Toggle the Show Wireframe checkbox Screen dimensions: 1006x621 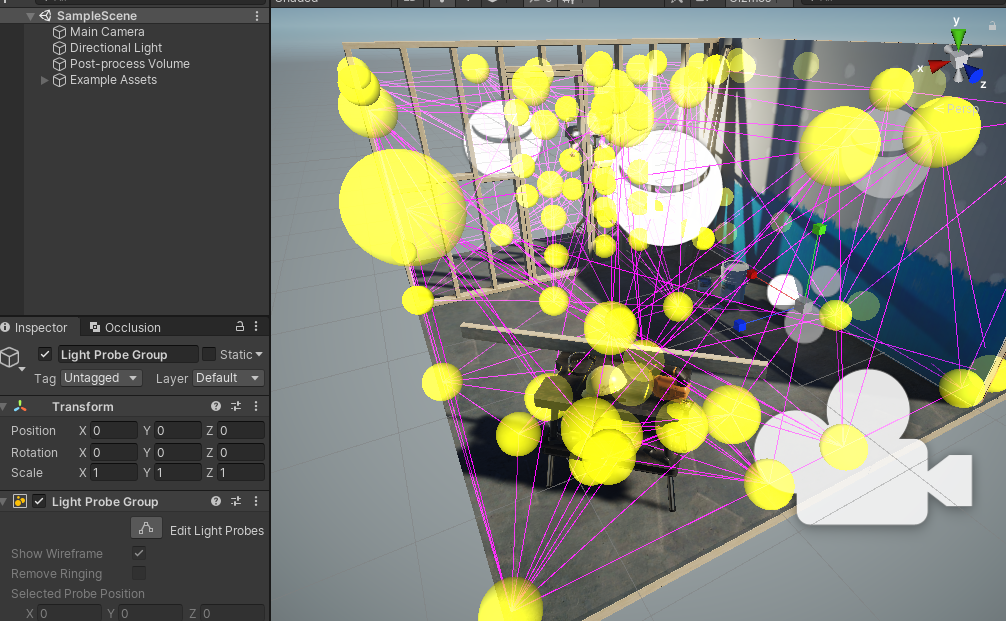(139, 552)
